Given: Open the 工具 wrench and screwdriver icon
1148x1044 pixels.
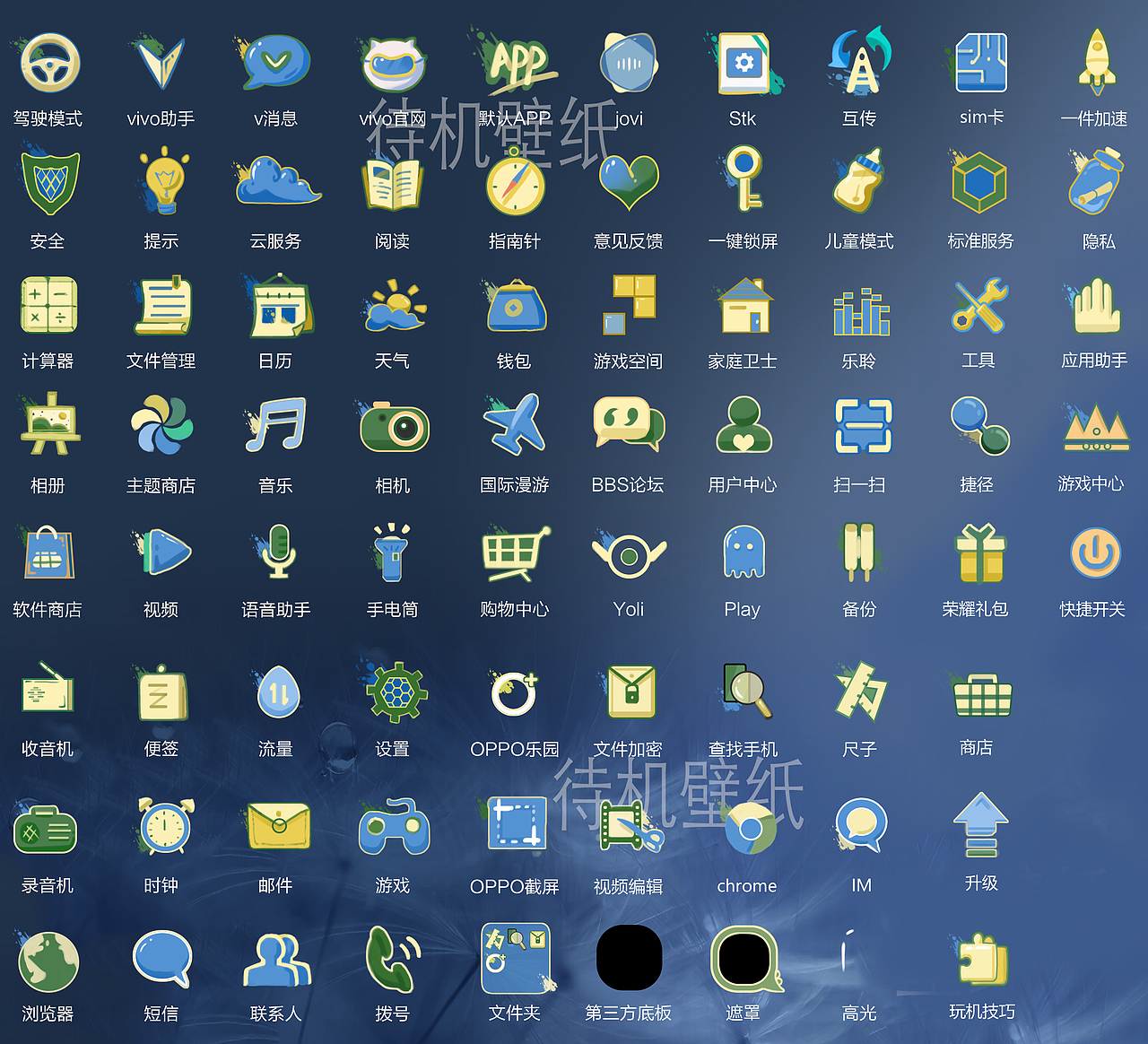Looking at the screenshot, I should pyautogui.click(x=979, y=305).
